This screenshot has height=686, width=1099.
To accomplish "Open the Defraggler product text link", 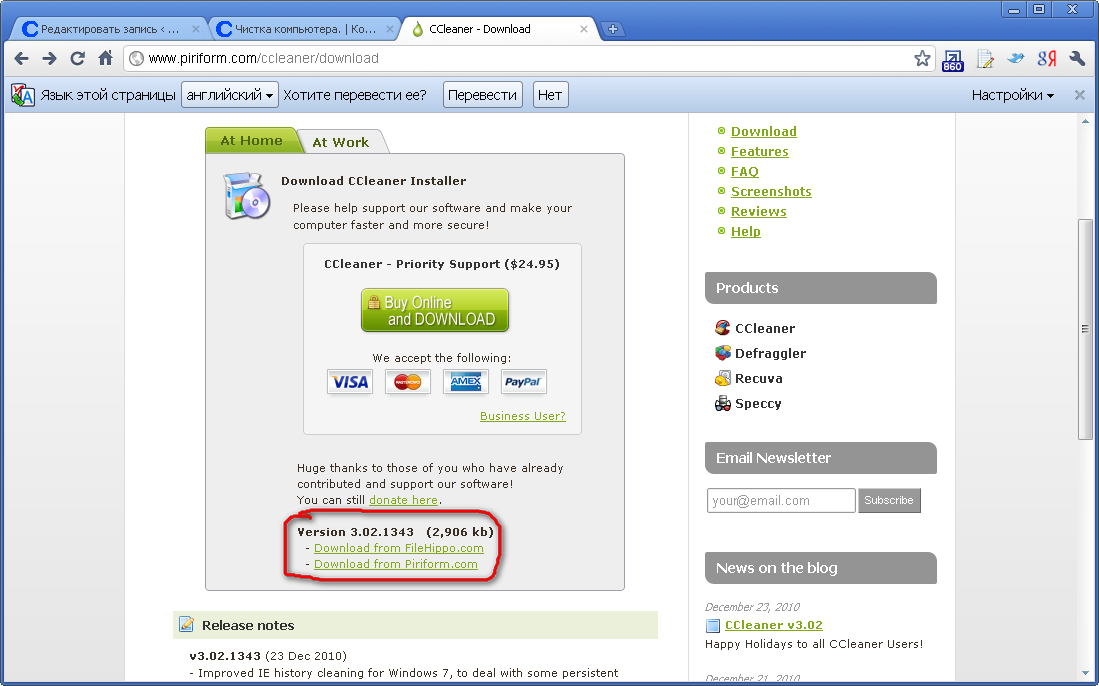I will point(771,354).
